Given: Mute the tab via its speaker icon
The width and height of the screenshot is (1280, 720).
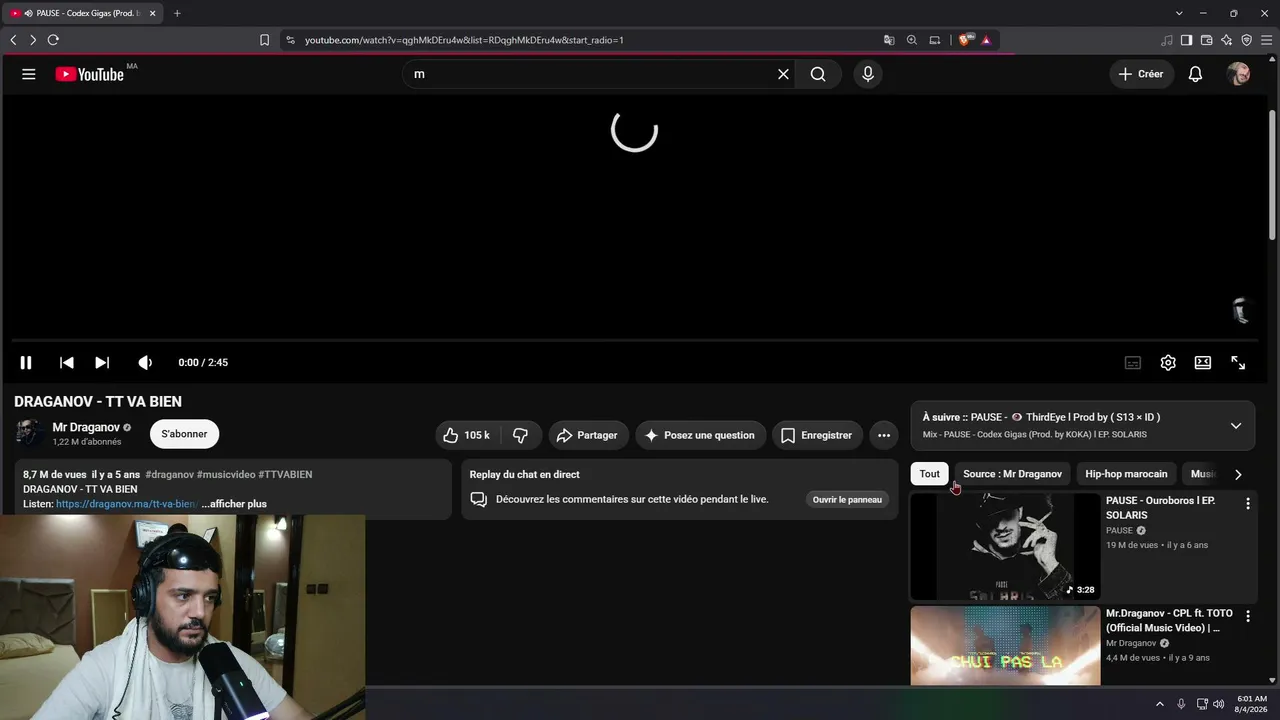Looking at the screenshot, I should 28,13.
